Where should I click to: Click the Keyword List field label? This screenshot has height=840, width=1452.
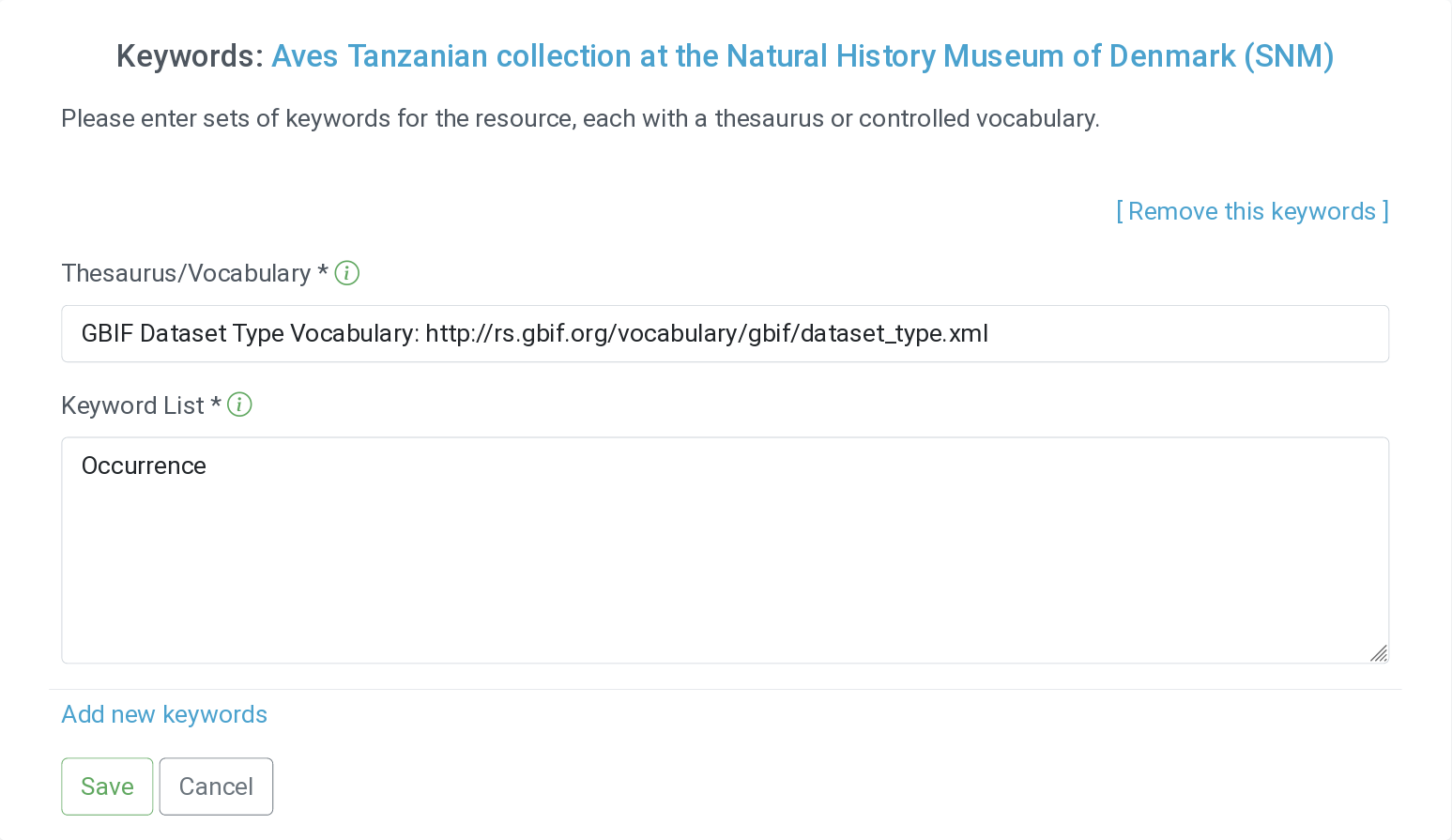[132, 405]
